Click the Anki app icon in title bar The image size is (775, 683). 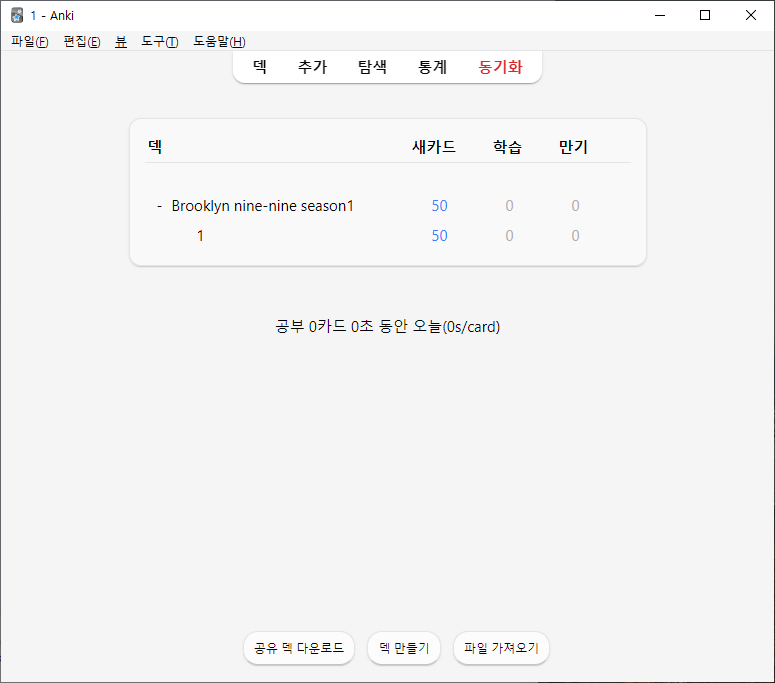pos(17,15)
